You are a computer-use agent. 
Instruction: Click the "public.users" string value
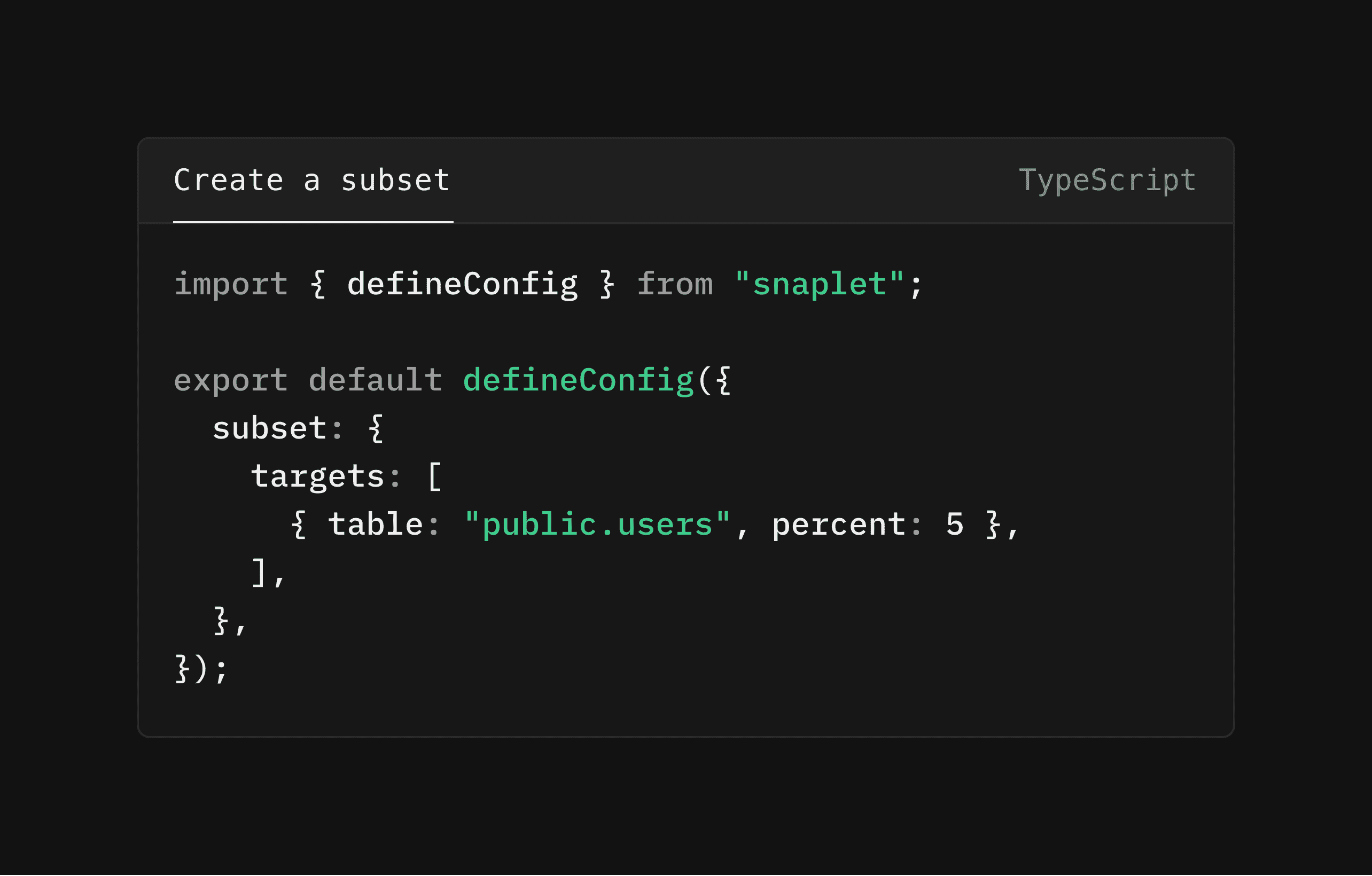[x=597, y=525]
